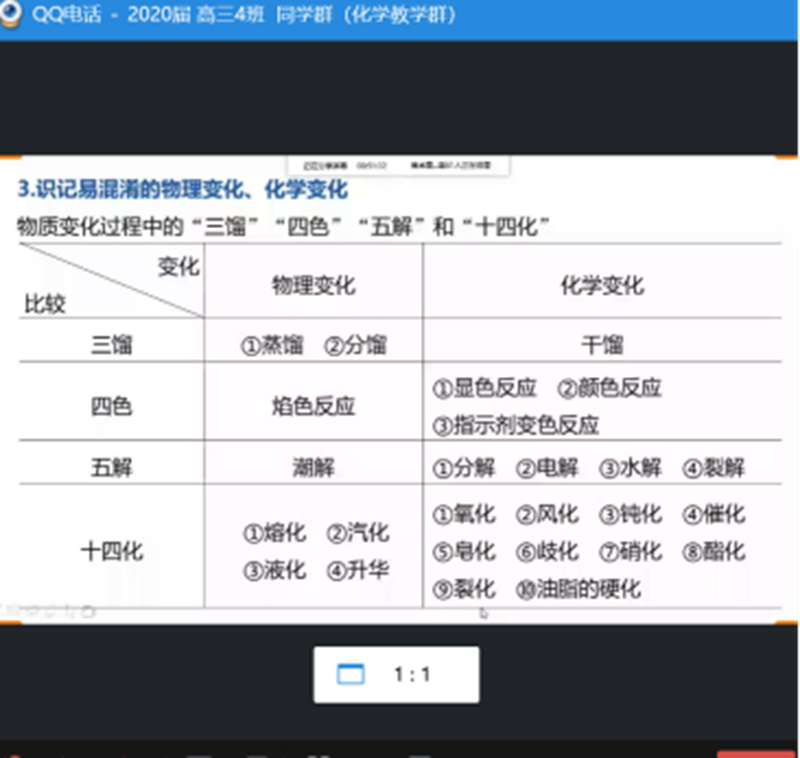The image size is (800, 758).
Task: Select the 三馏 row label
Action: 111,346
